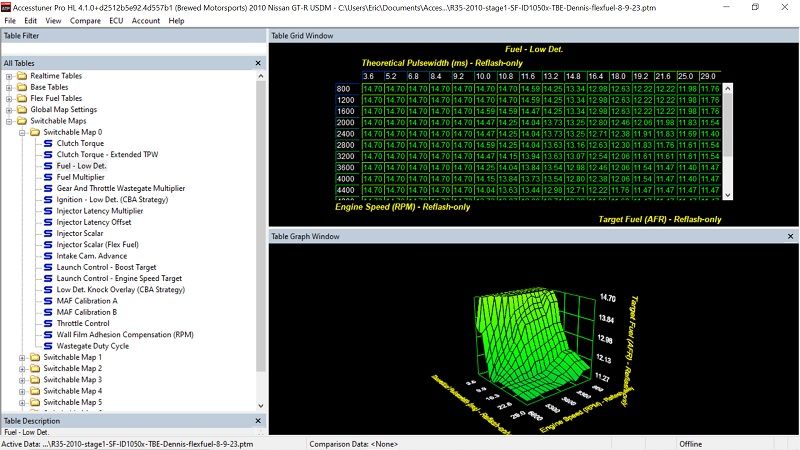Expand the Switchable Map 5 folder
The height and width of the screenshot is (450, 800).
(x=22, y=403)
